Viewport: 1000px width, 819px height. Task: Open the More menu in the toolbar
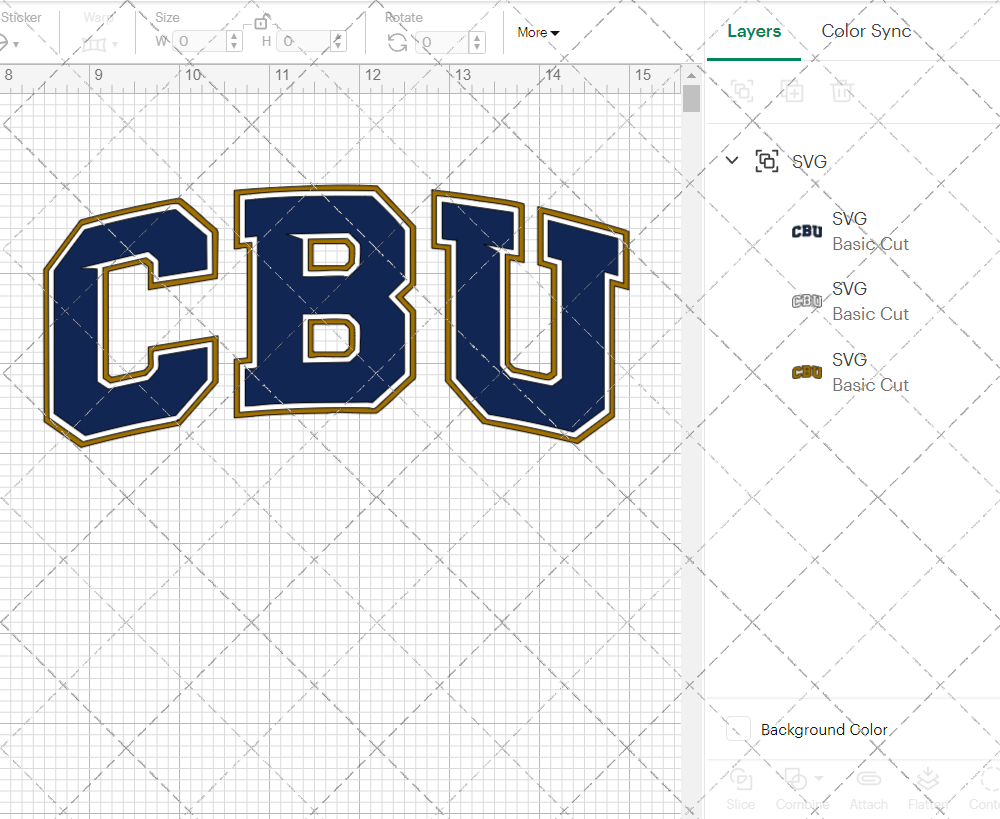(537, 32)
